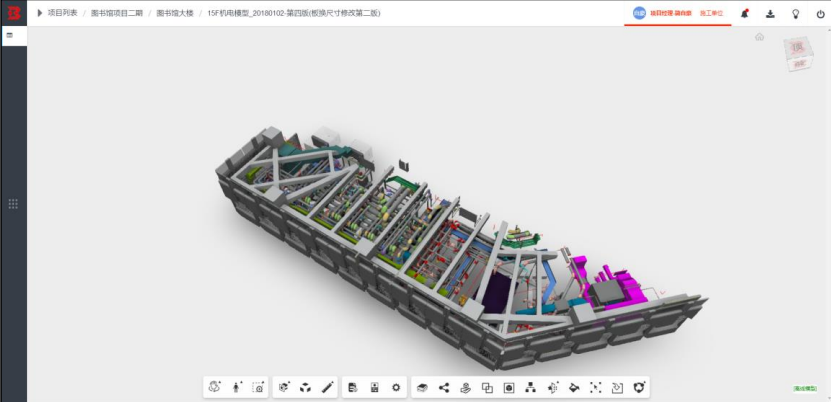Open 图书馆项目二期 breadcrumb
831x402 pixels.
pyautogui.click(x=117, y=13)
